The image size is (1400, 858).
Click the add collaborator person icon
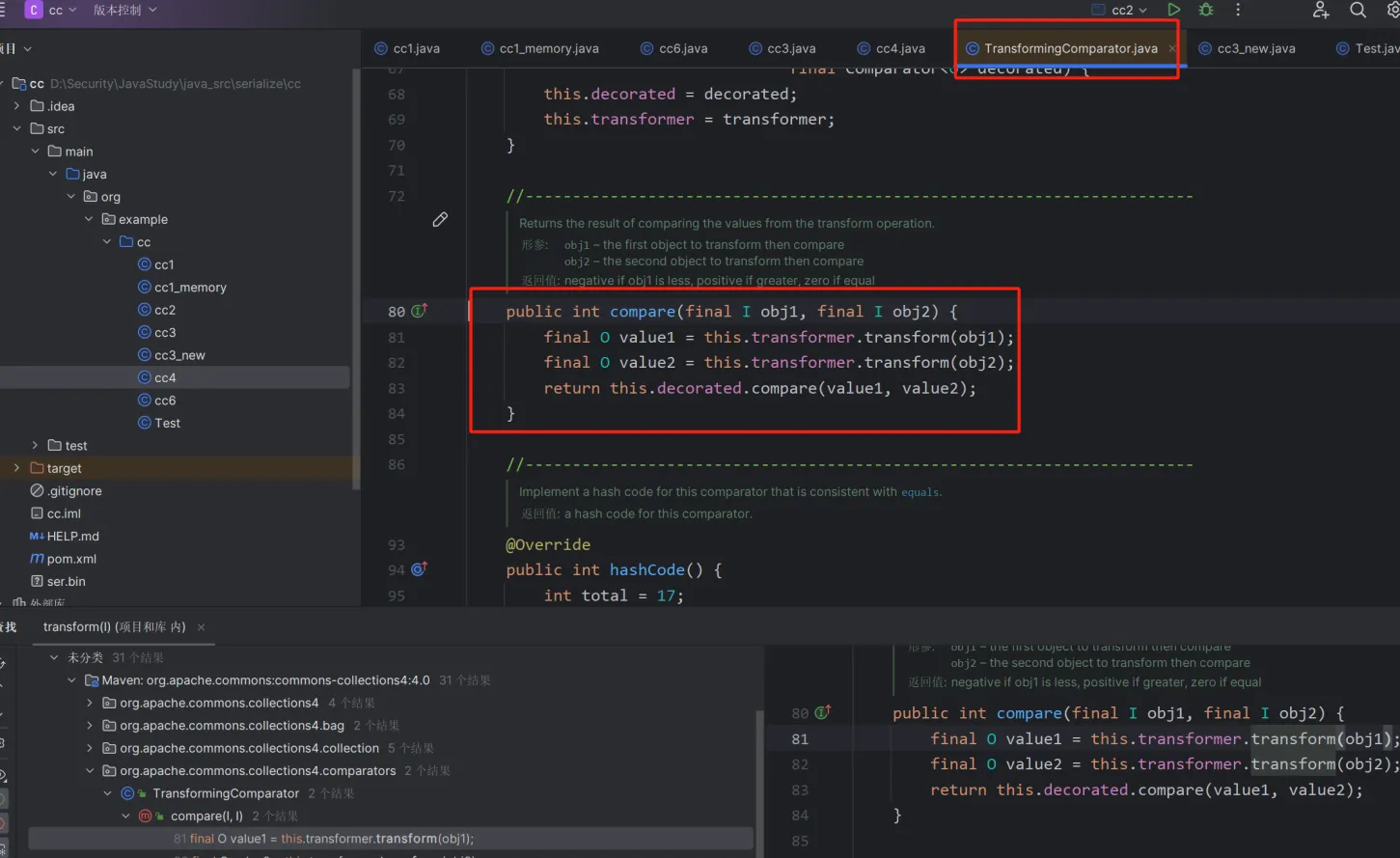(1321, 10)
